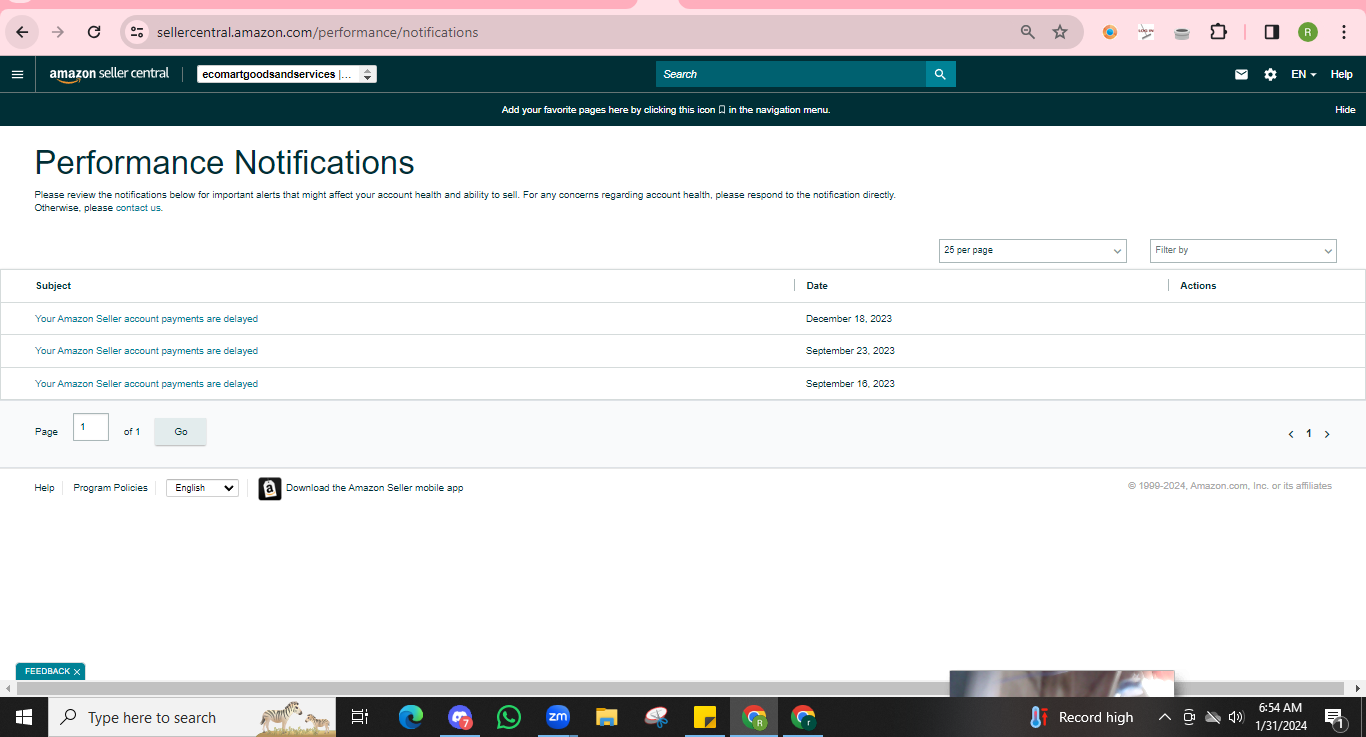
Task: Open the footer Help link
Action: [44, 488]
